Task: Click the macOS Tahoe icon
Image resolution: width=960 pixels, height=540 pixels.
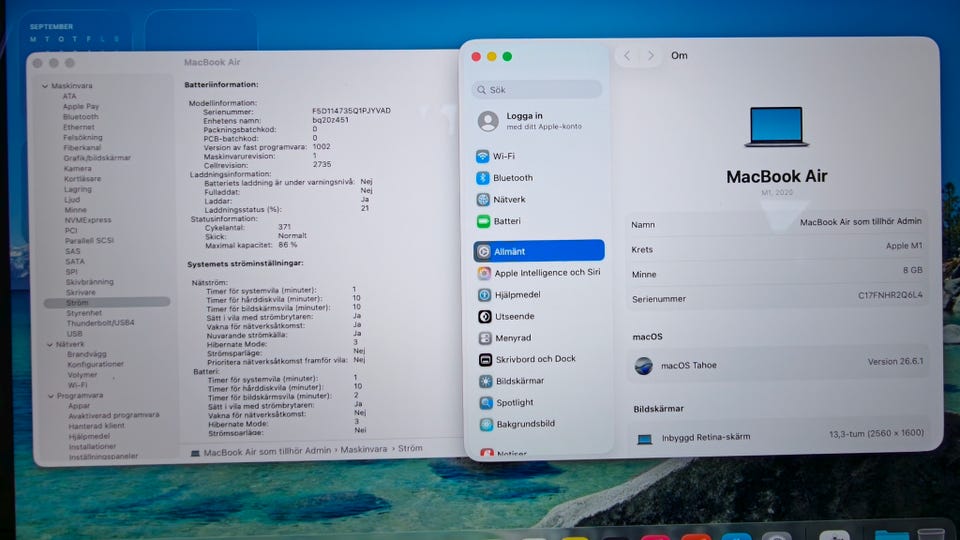Action: click(643, 366)
